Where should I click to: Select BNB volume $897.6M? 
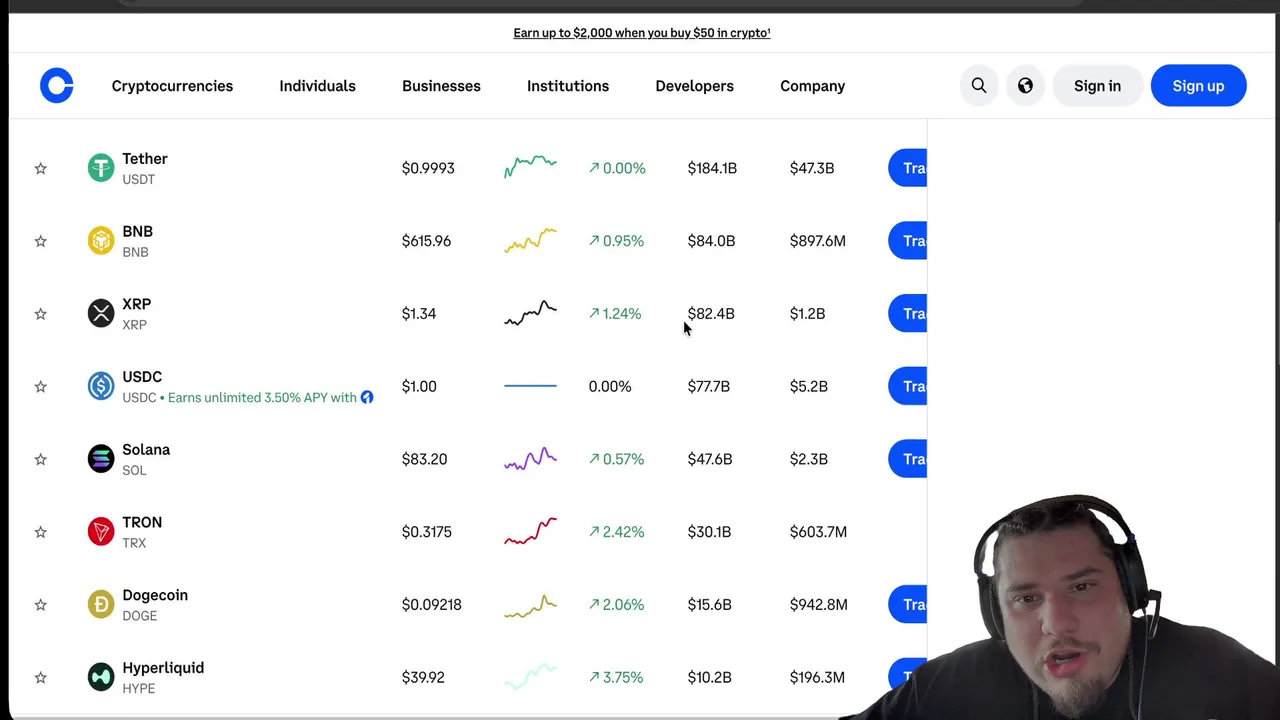(x=818, y=241)
